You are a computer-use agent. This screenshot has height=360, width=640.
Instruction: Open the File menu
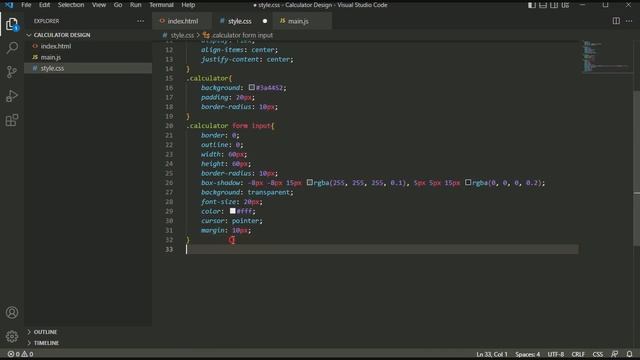pos(26,5)
